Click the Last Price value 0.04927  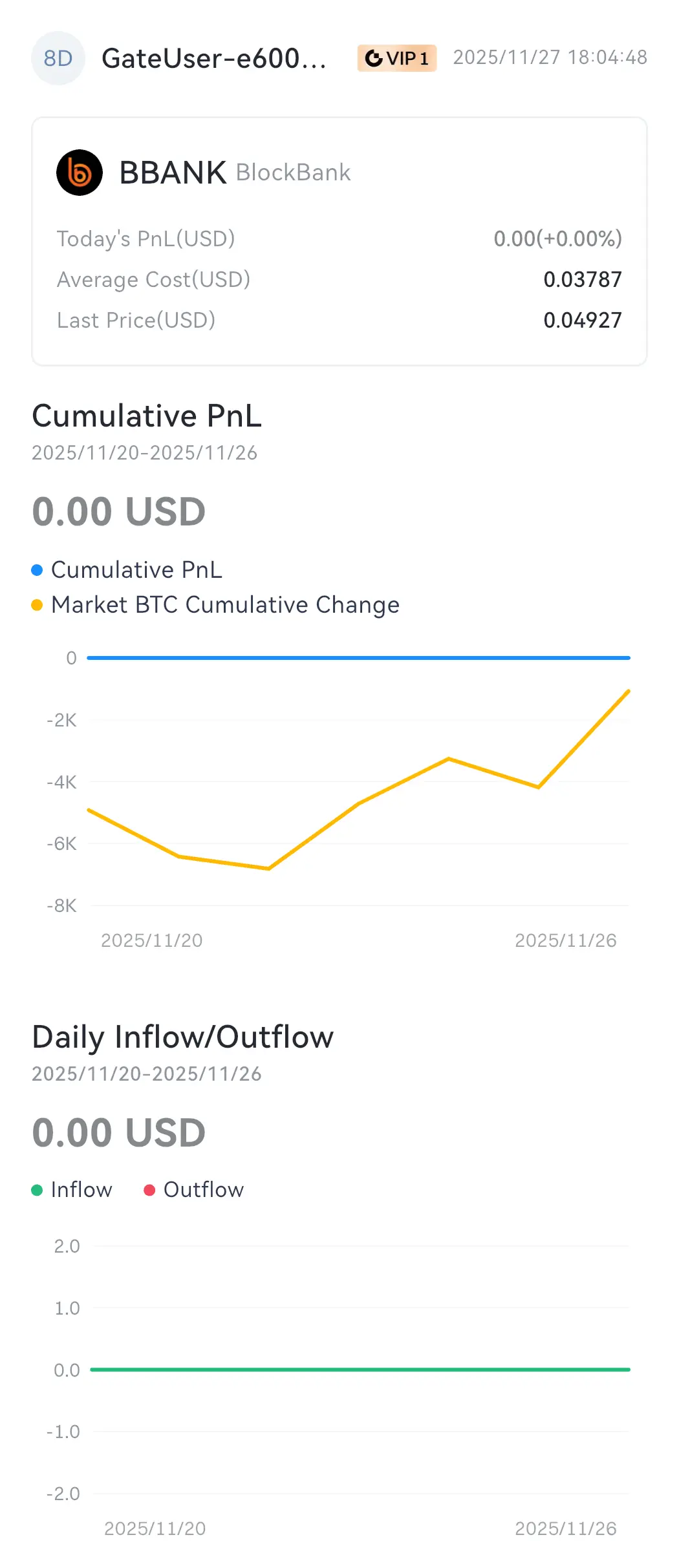coord(582,320)
